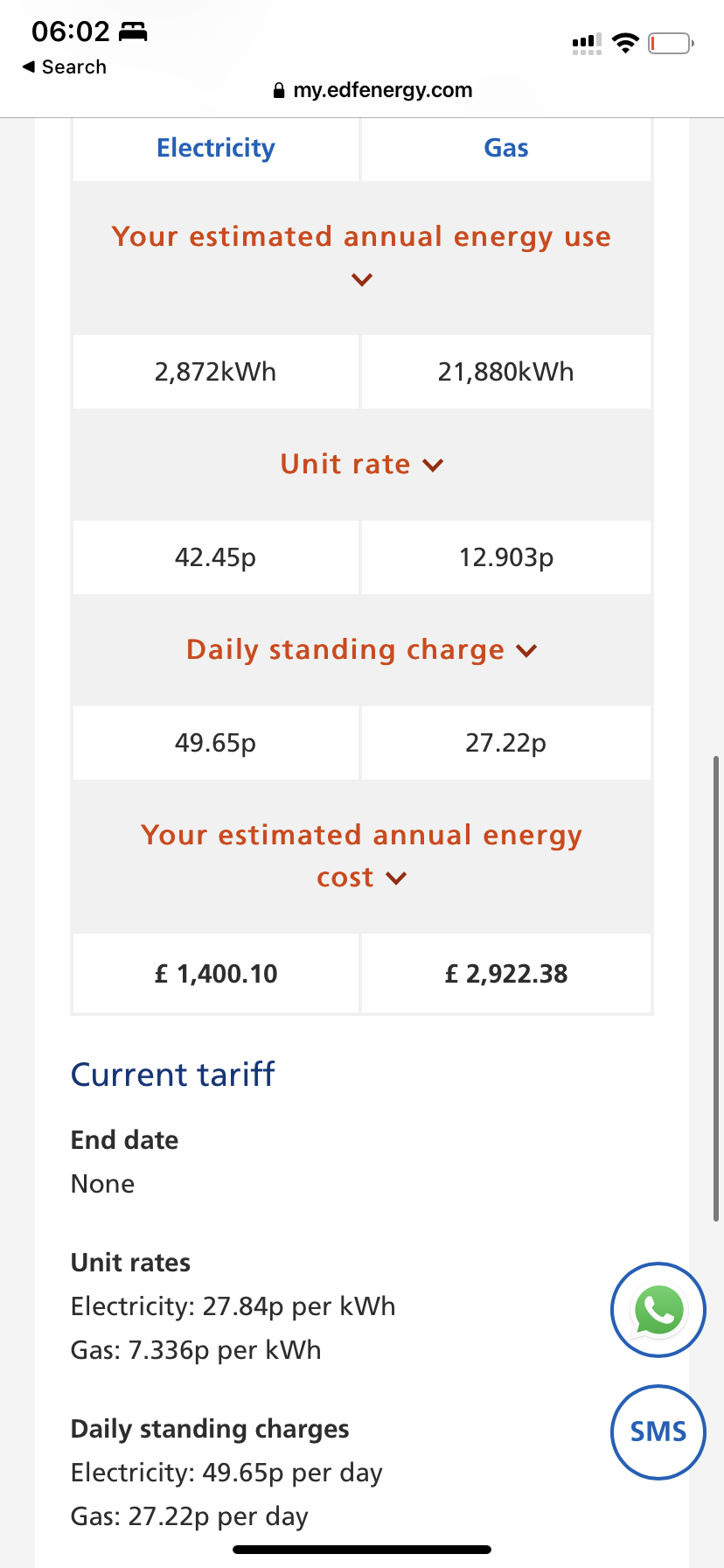Tap the 06:02 clock in status bar
This screenshot has width=724, height=1568.
pos(70,32)
